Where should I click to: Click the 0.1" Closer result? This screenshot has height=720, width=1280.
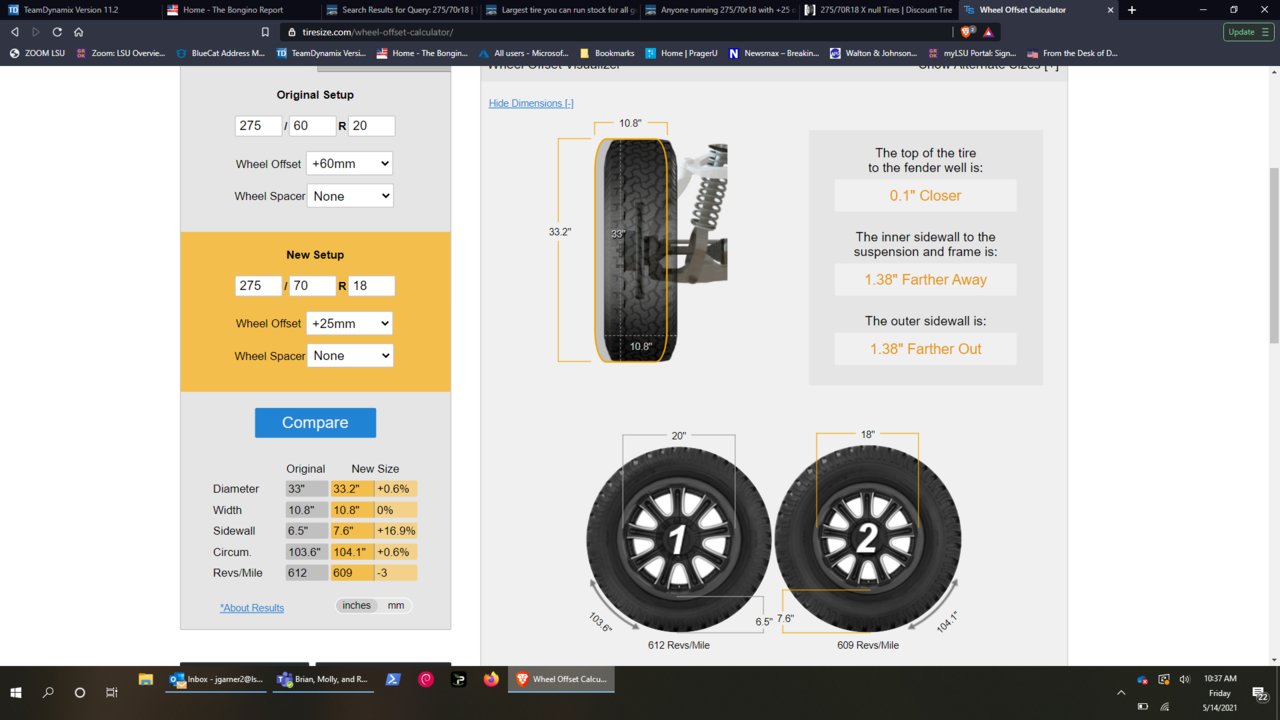click(x=925, y=196)
